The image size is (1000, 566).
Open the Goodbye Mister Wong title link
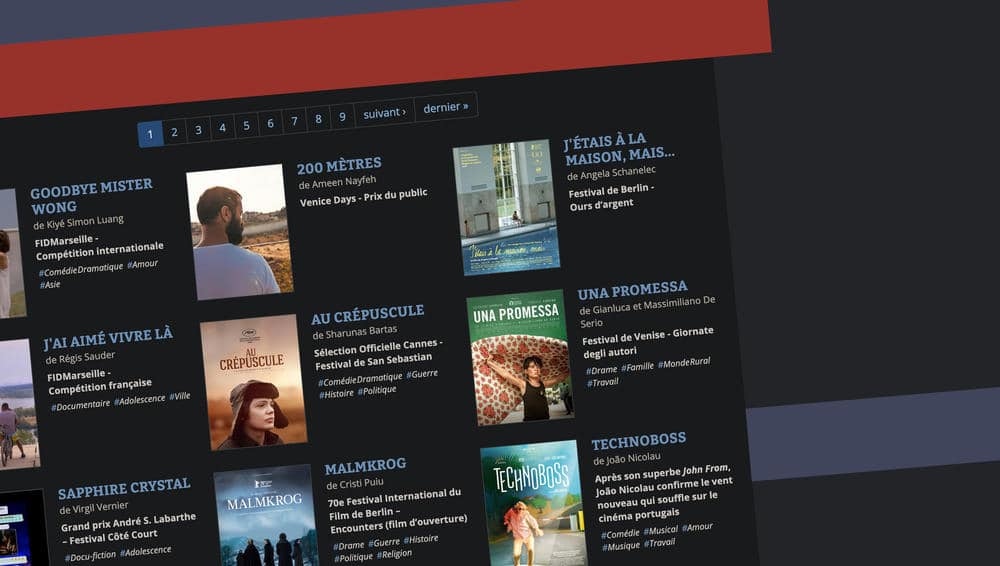click(x=92, y=197)
